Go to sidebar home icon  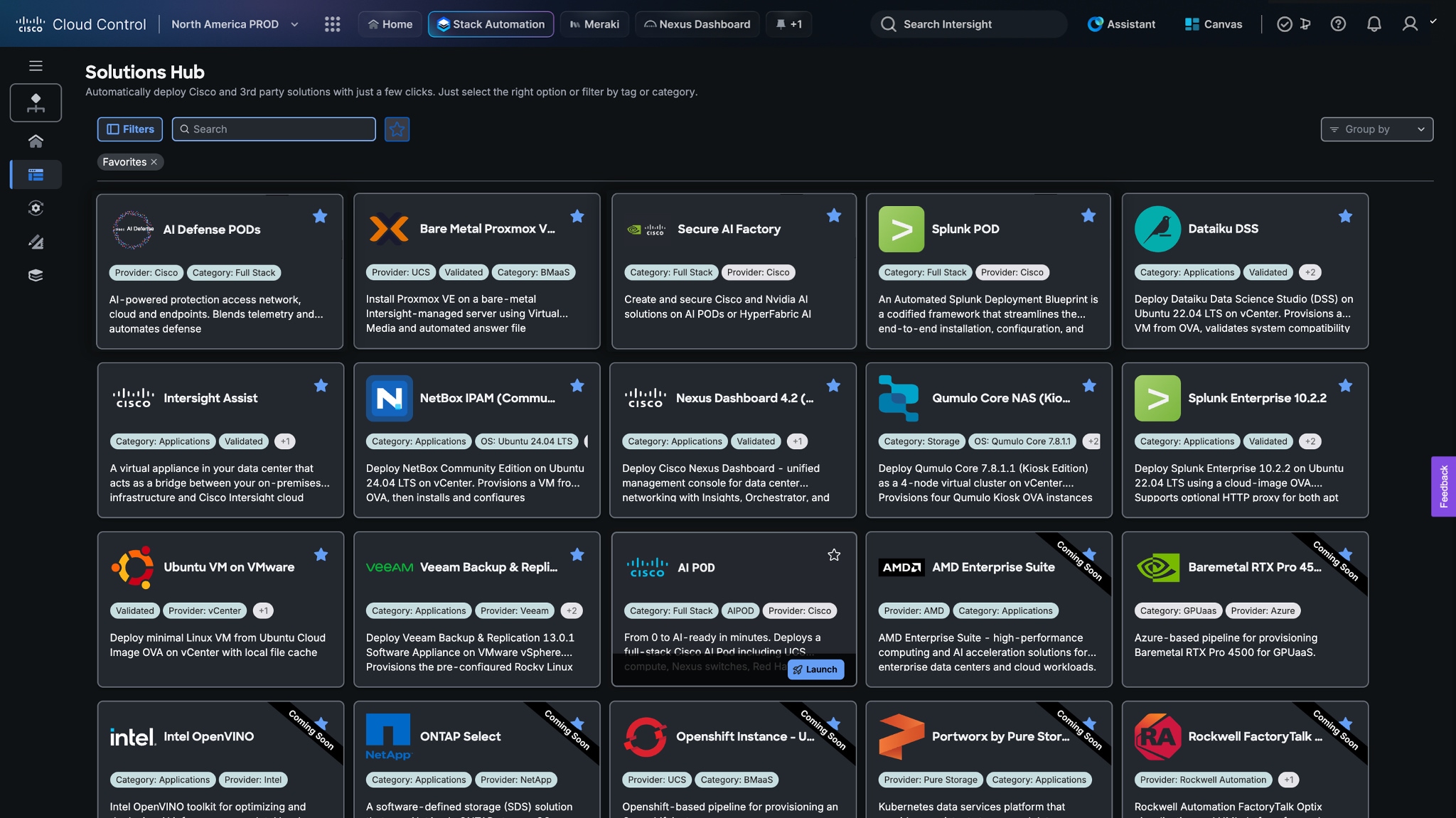click(x=36, y=141)
